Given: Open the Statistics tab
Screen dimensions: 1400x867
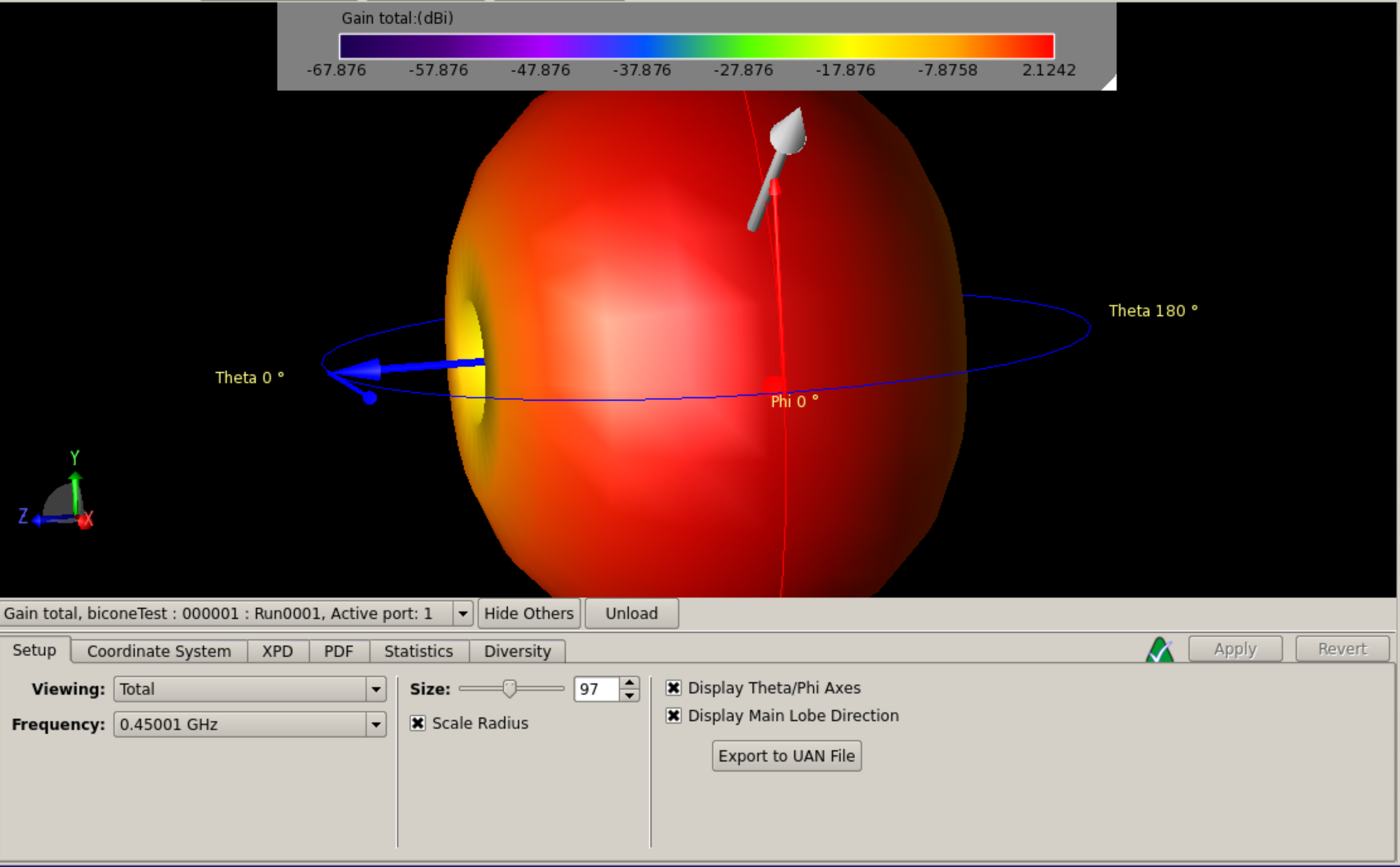Looking at the screenshot, I should click(x=418, y=652).
